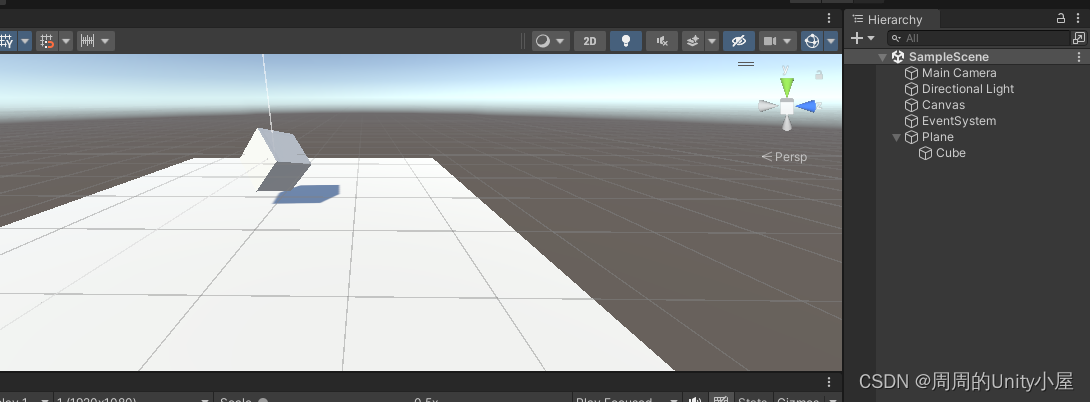Viewport: 1090px width, 402px height.
Task: Open the Hierarchy plus create dropdown
Action: tap(861, 38)
